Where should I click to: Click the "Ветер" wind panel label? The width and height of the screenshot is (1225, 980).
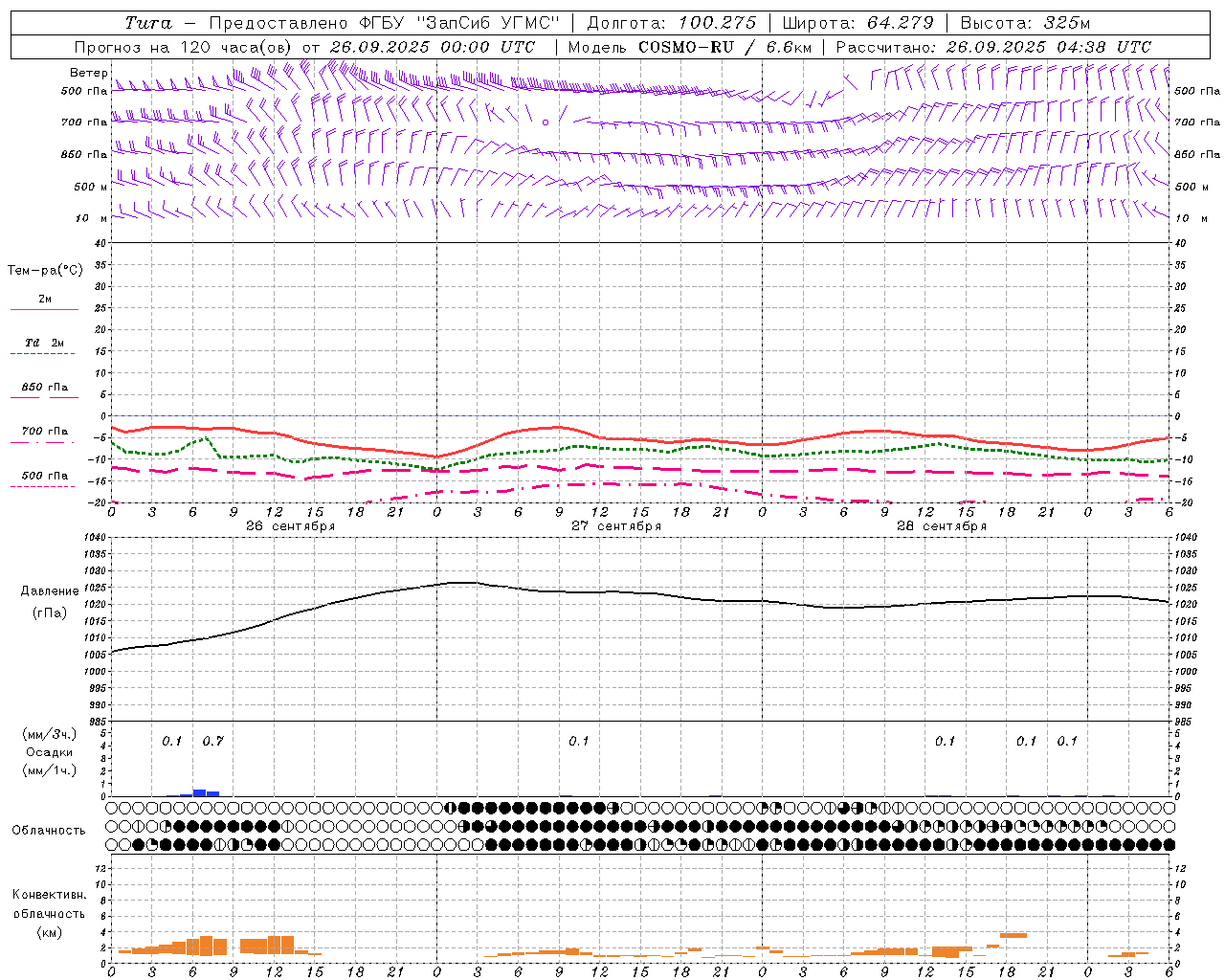(89, 73)
